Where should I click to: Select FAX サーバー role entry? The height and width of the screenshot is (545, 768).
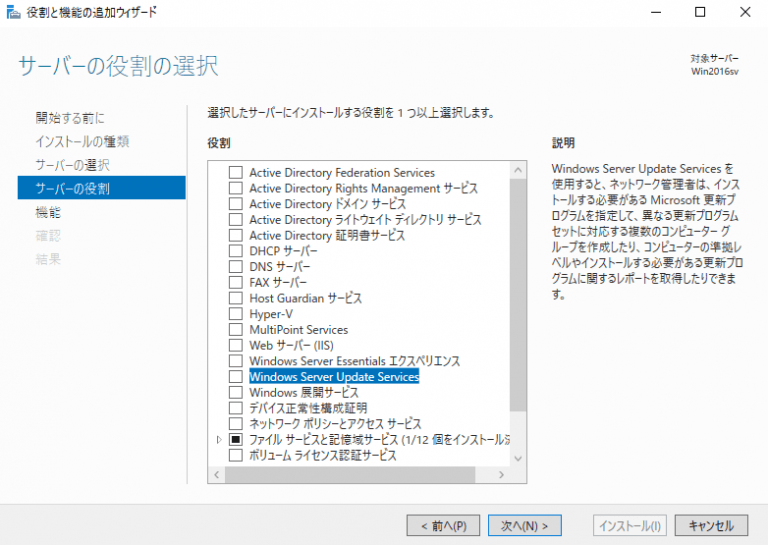click(280, 283)
